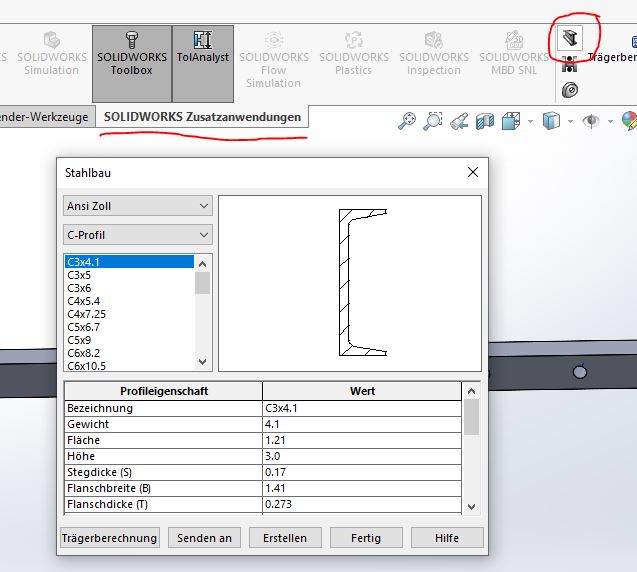The width and height of the screenshot is (637, 572).
Task: Open the view orientation dropdown arrow
Action: coord(530,122)
